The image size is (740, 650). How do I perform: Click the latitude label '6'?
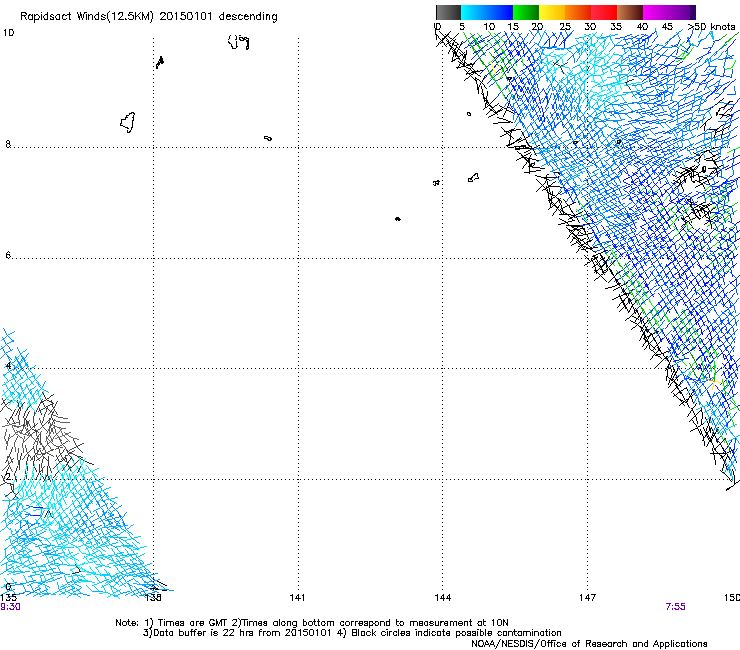pyautogui.click(x=8, y=255)
